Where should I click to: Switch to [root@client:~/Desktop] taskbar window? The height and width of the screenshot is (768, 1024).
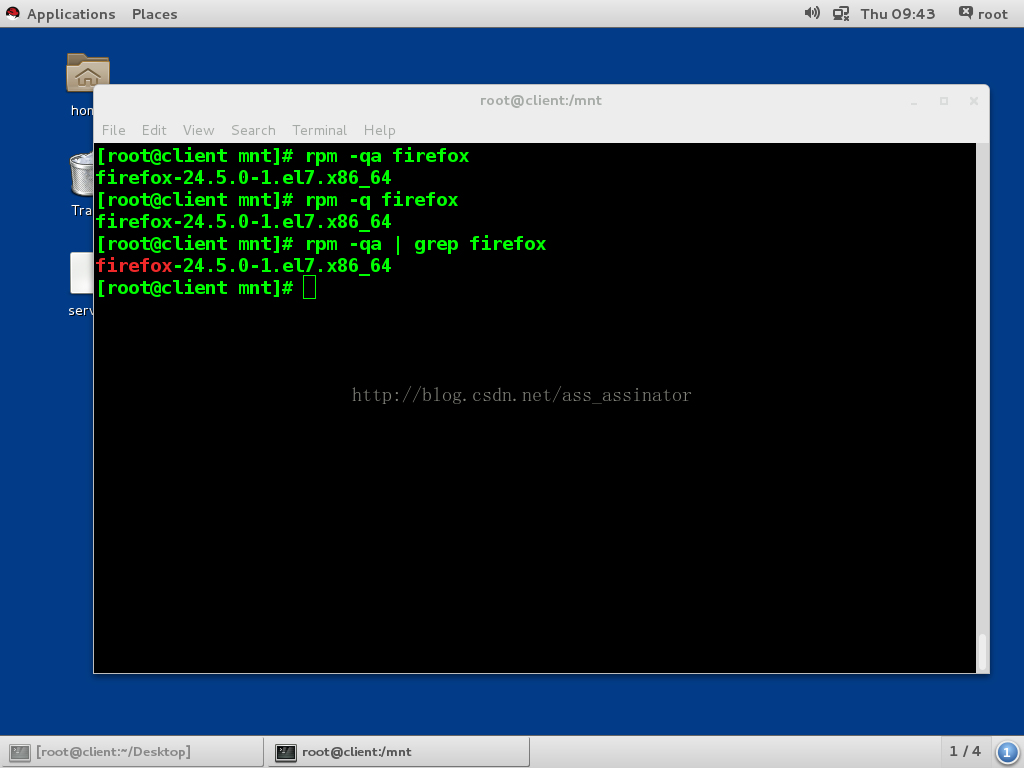point(131,752)
